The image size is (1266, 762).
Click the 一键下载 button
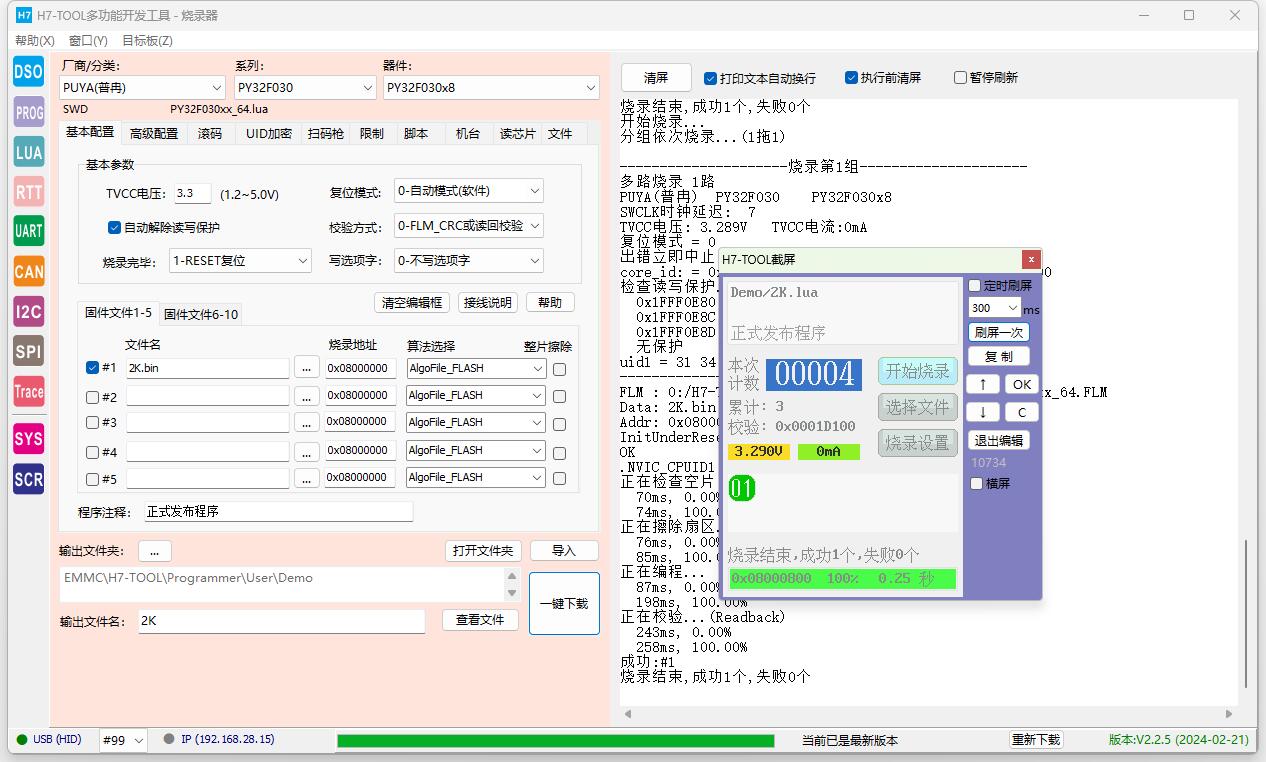pos(564,604)
